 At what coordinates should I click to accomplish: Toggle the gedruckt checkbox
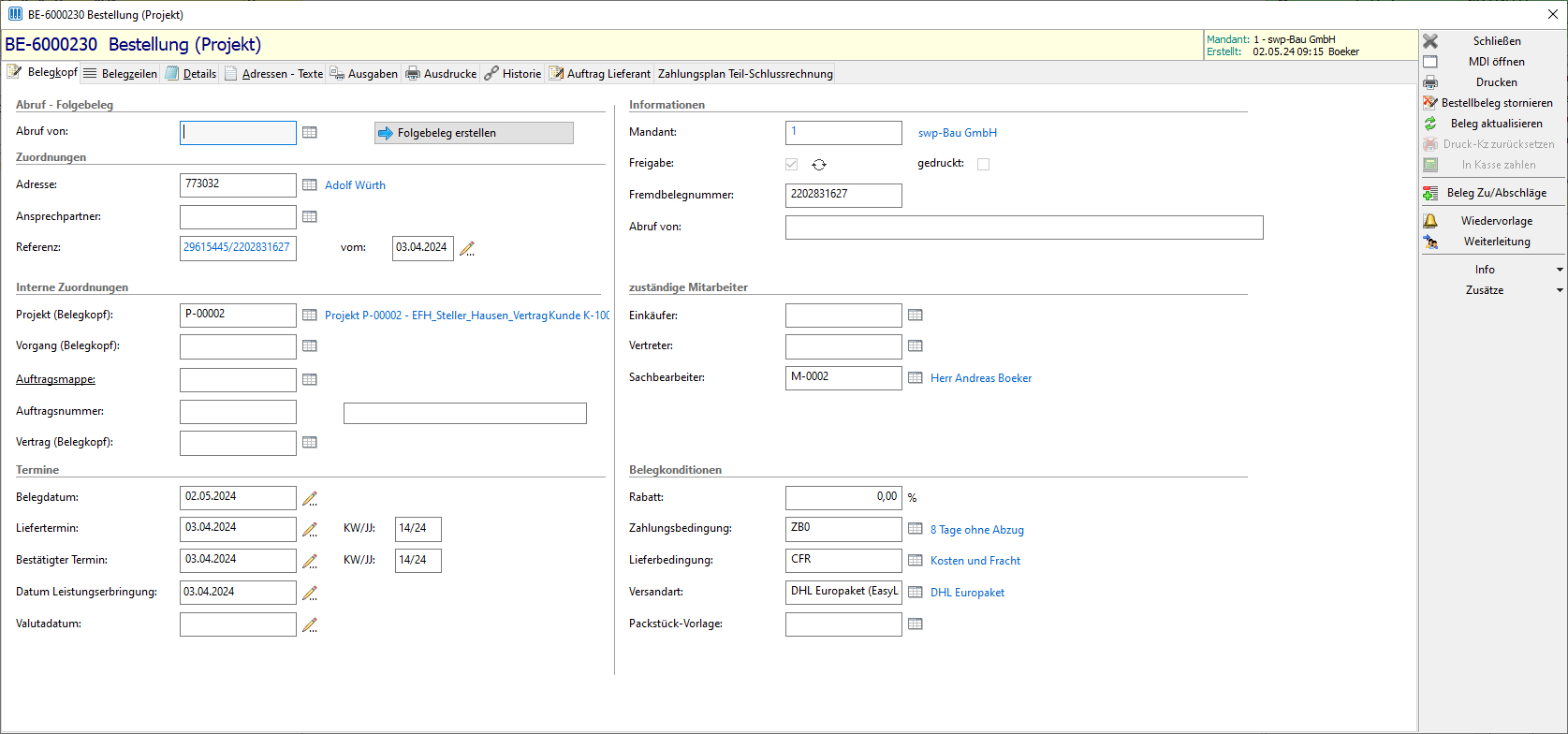(x=983, y=165)
